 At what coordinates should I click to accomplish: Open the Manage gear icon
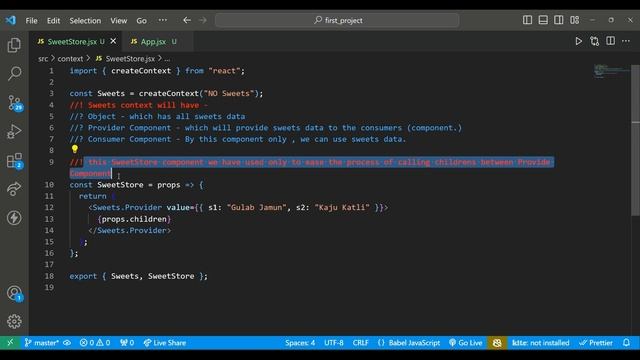14,322
